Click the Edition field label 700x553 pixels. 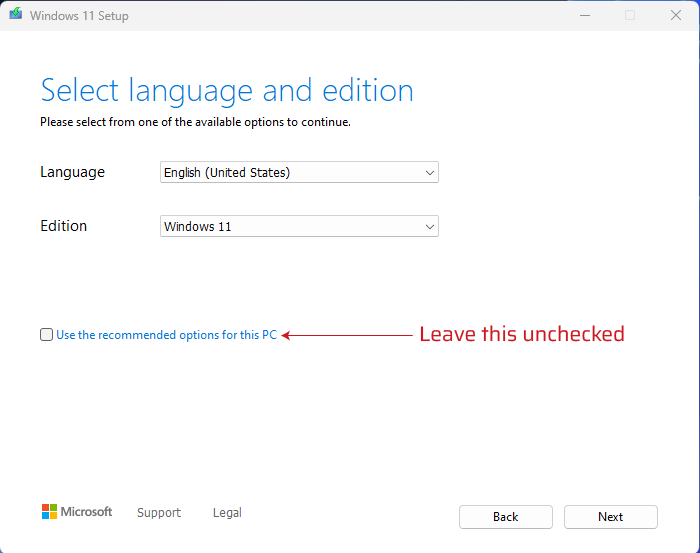pos(63,226)
